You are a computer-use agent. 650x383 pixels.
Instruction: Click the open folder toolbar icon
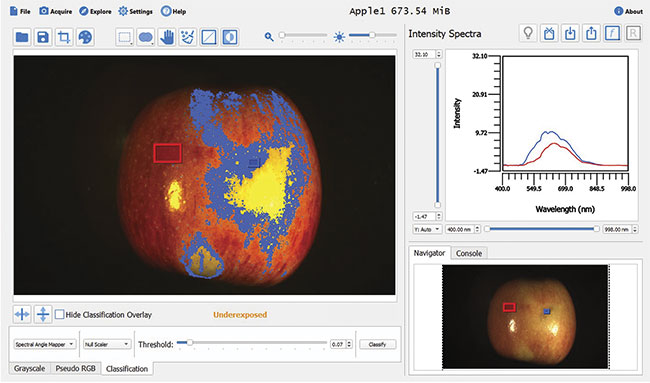click(22, 37)
